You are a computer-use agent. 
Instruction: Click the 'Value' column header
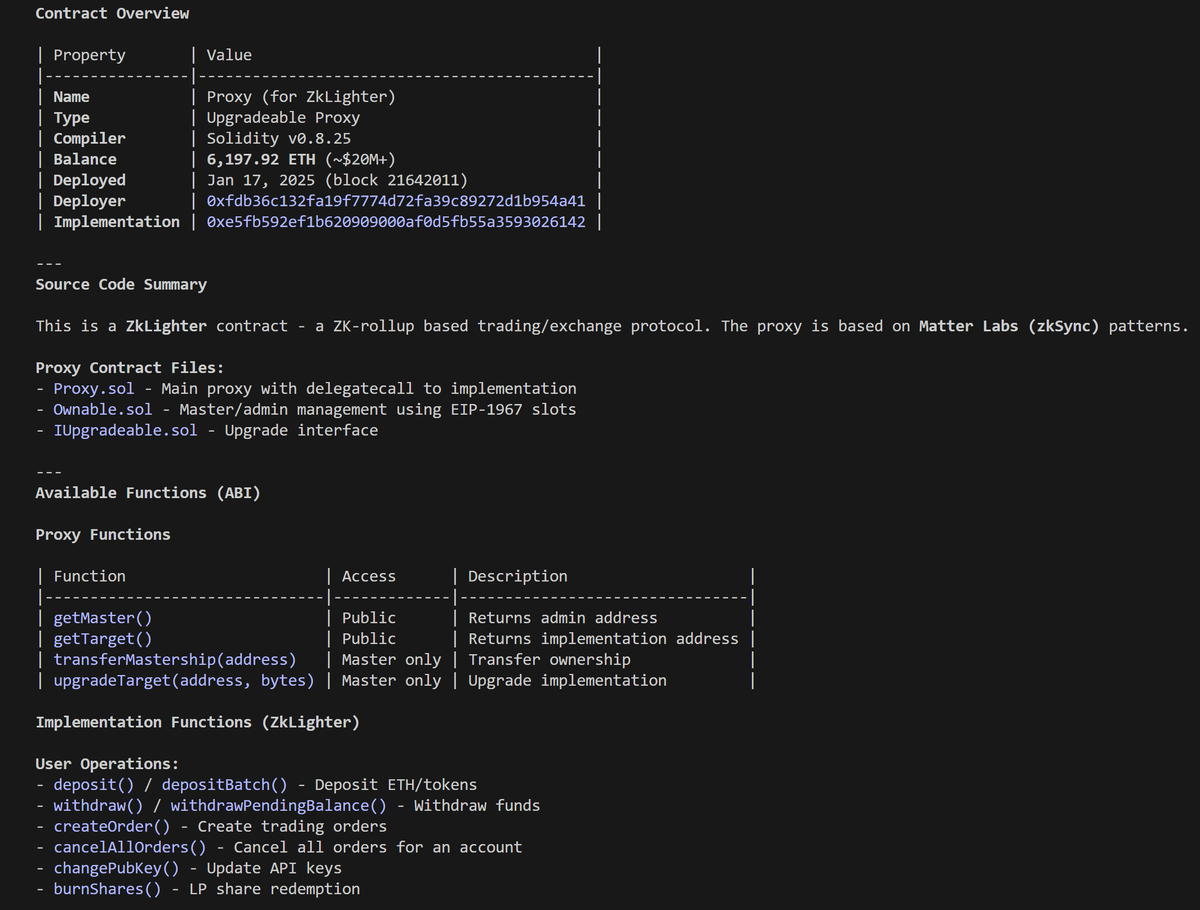[229, 56]
